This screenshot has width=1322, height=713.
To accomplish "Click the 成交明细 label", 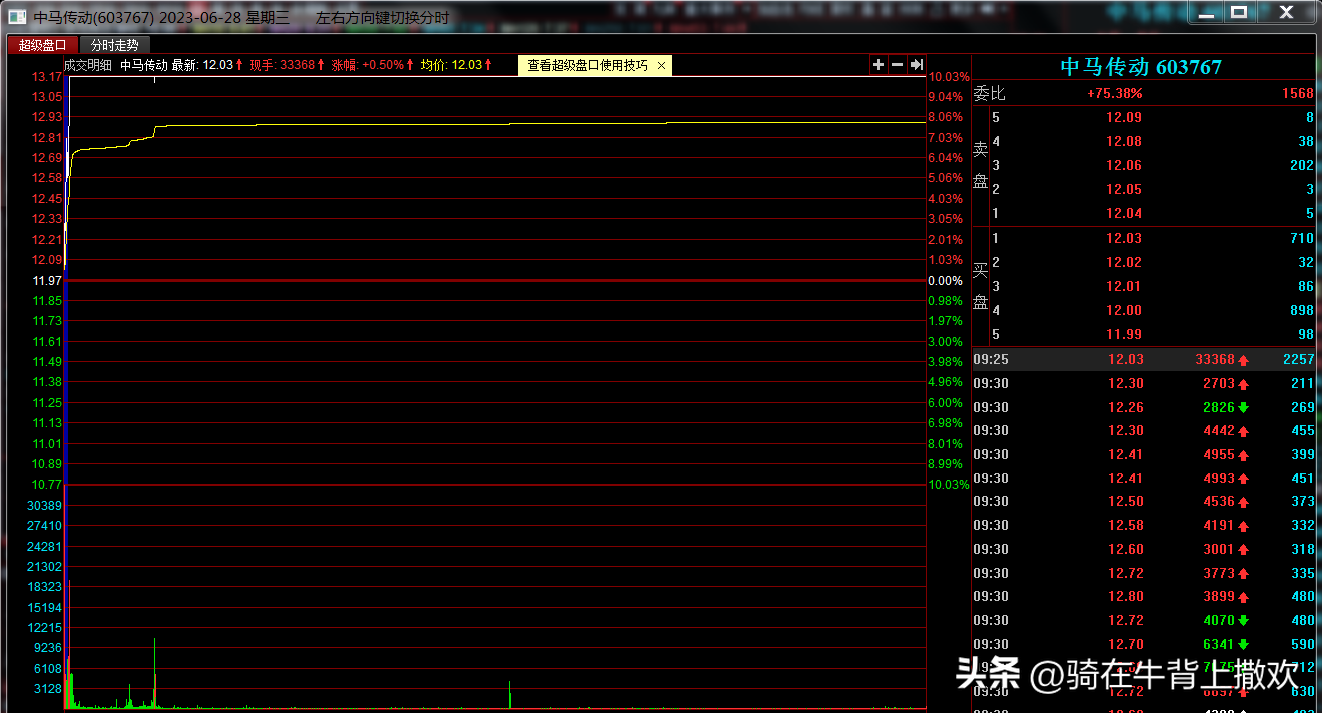I will (x=88, y=65).
